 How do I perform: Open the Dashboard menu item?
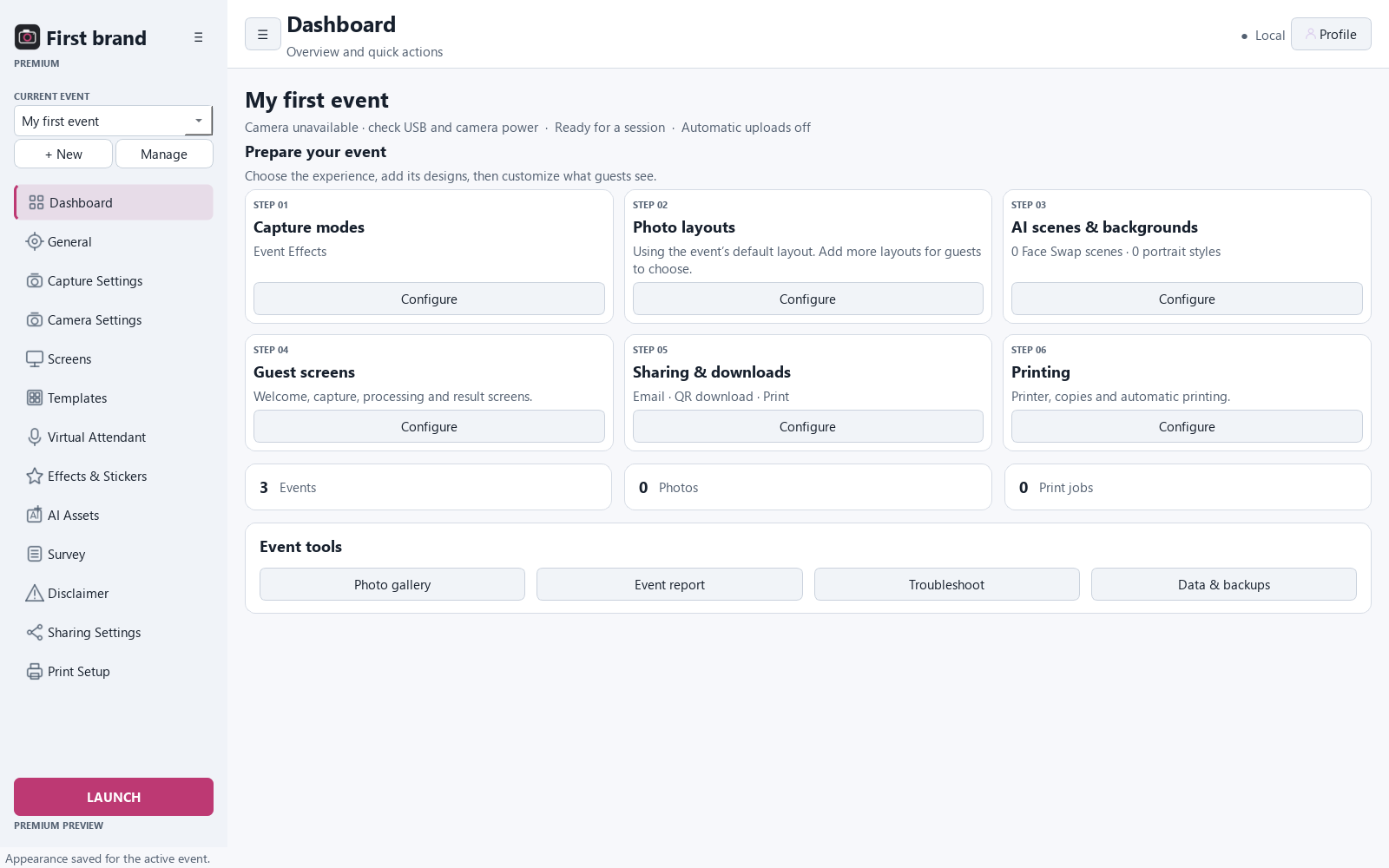114,202
